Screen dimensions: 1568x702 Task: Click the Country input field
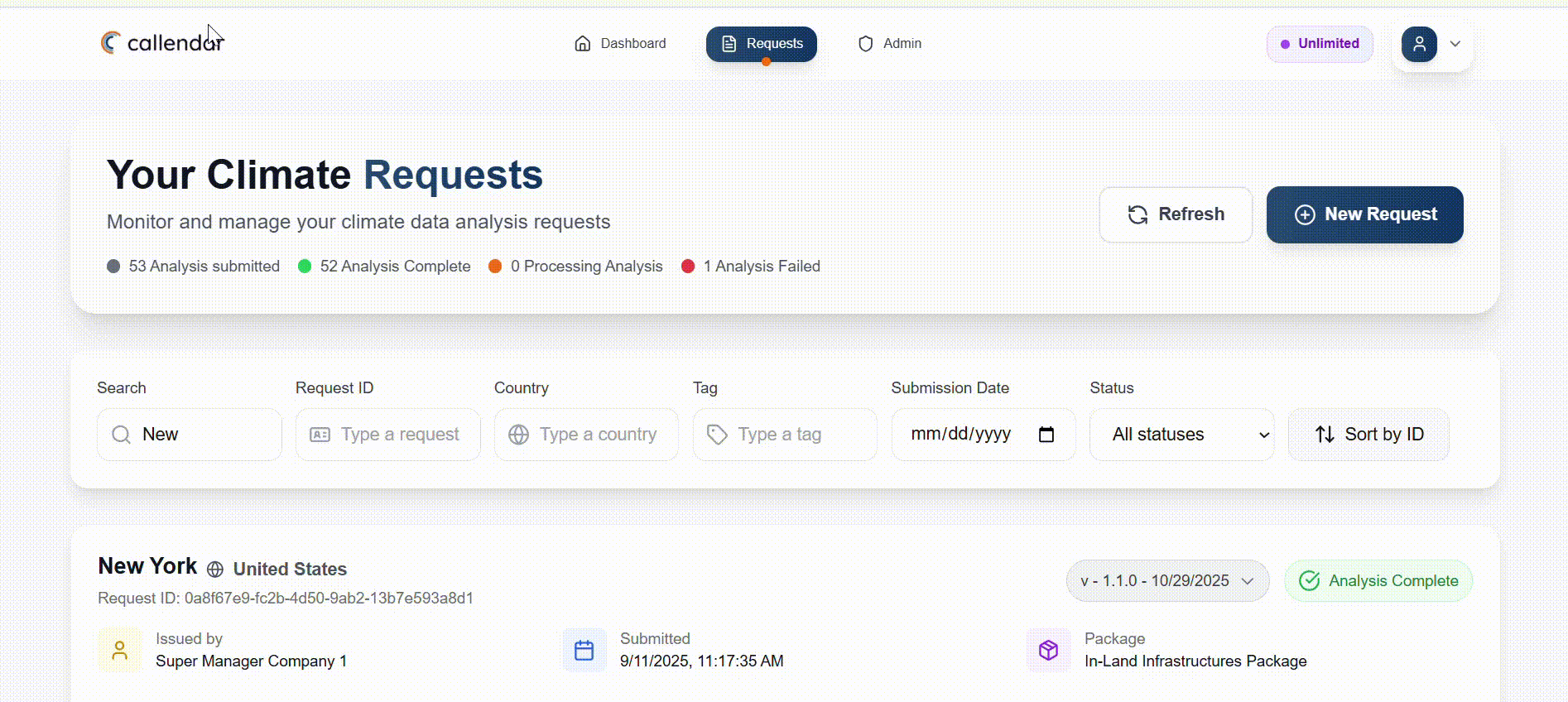pos(587,435)
